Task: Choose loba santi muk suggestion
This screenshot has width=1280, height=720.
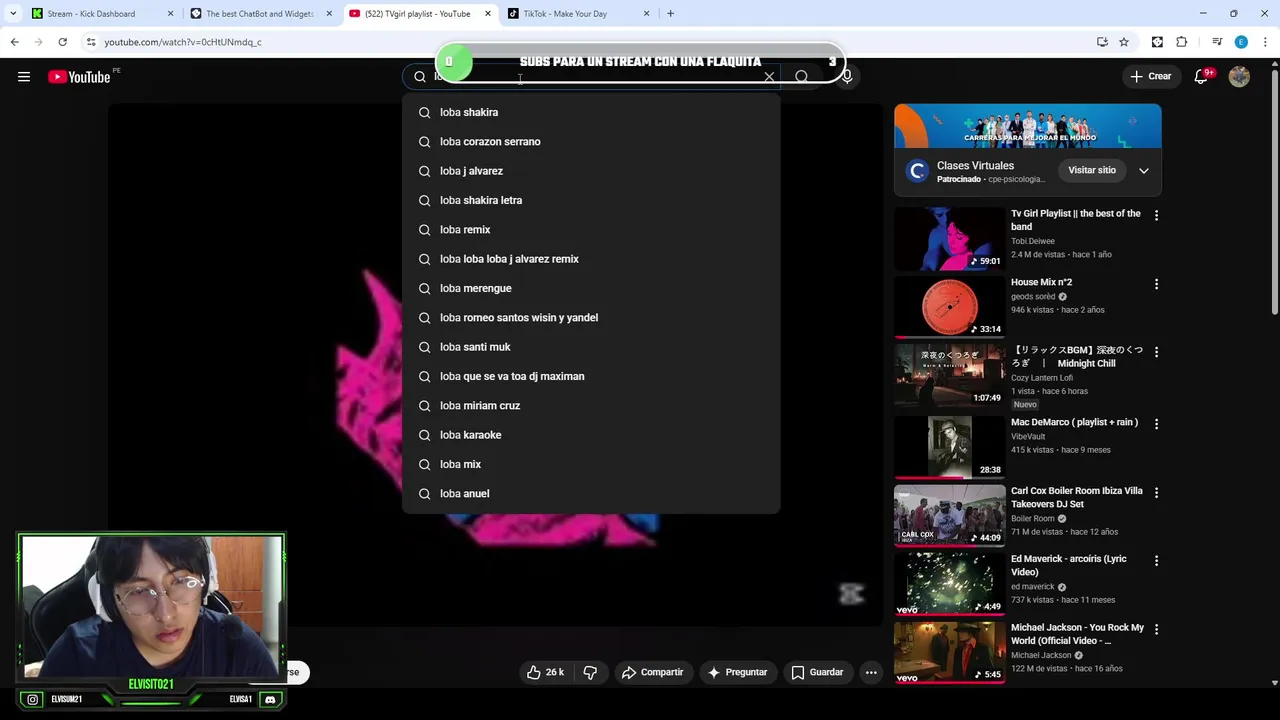Action: (x=591, y=347)
